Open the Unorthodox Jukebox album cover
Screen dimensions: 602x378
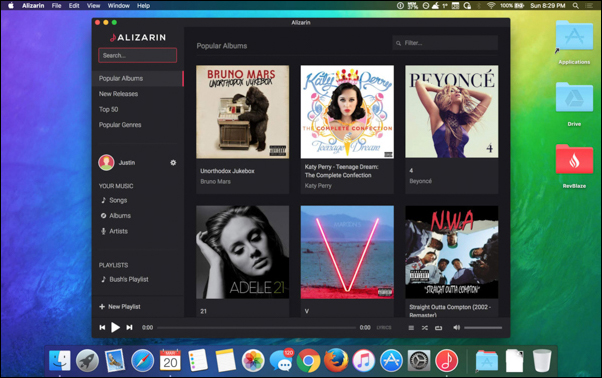[x=243, y=112]
